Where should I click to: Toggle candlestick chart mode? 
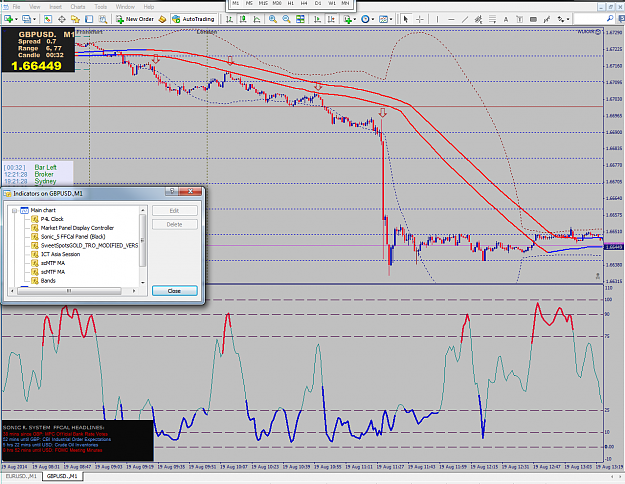click(243, 19)
